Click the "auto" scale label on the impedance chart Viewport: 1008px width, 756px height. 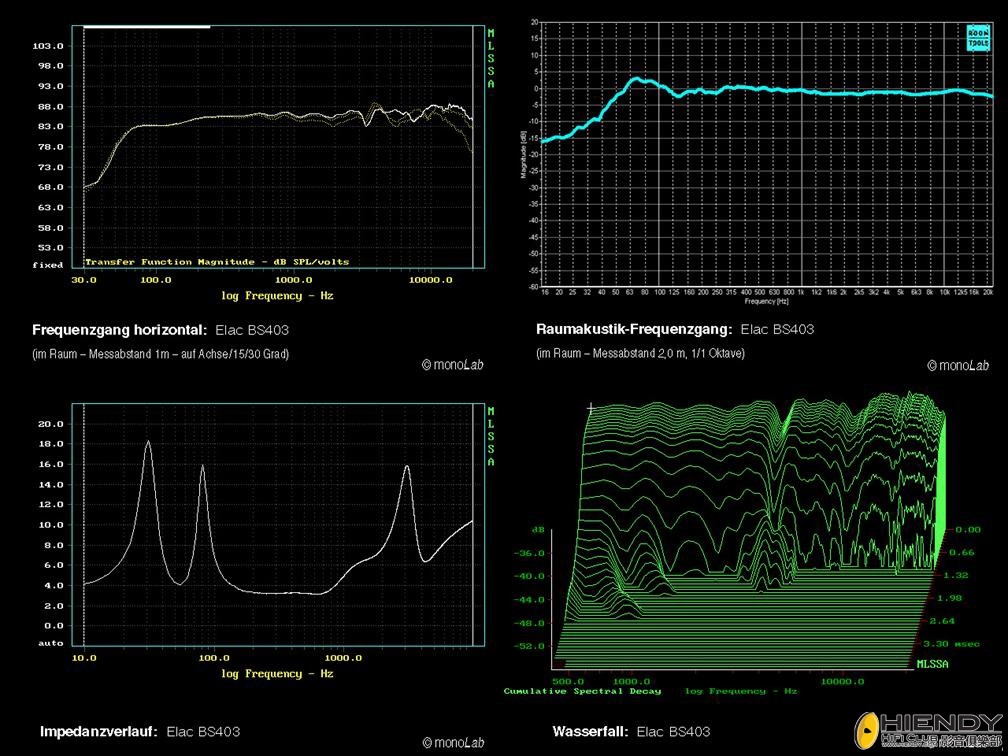(x=50, y=643)
